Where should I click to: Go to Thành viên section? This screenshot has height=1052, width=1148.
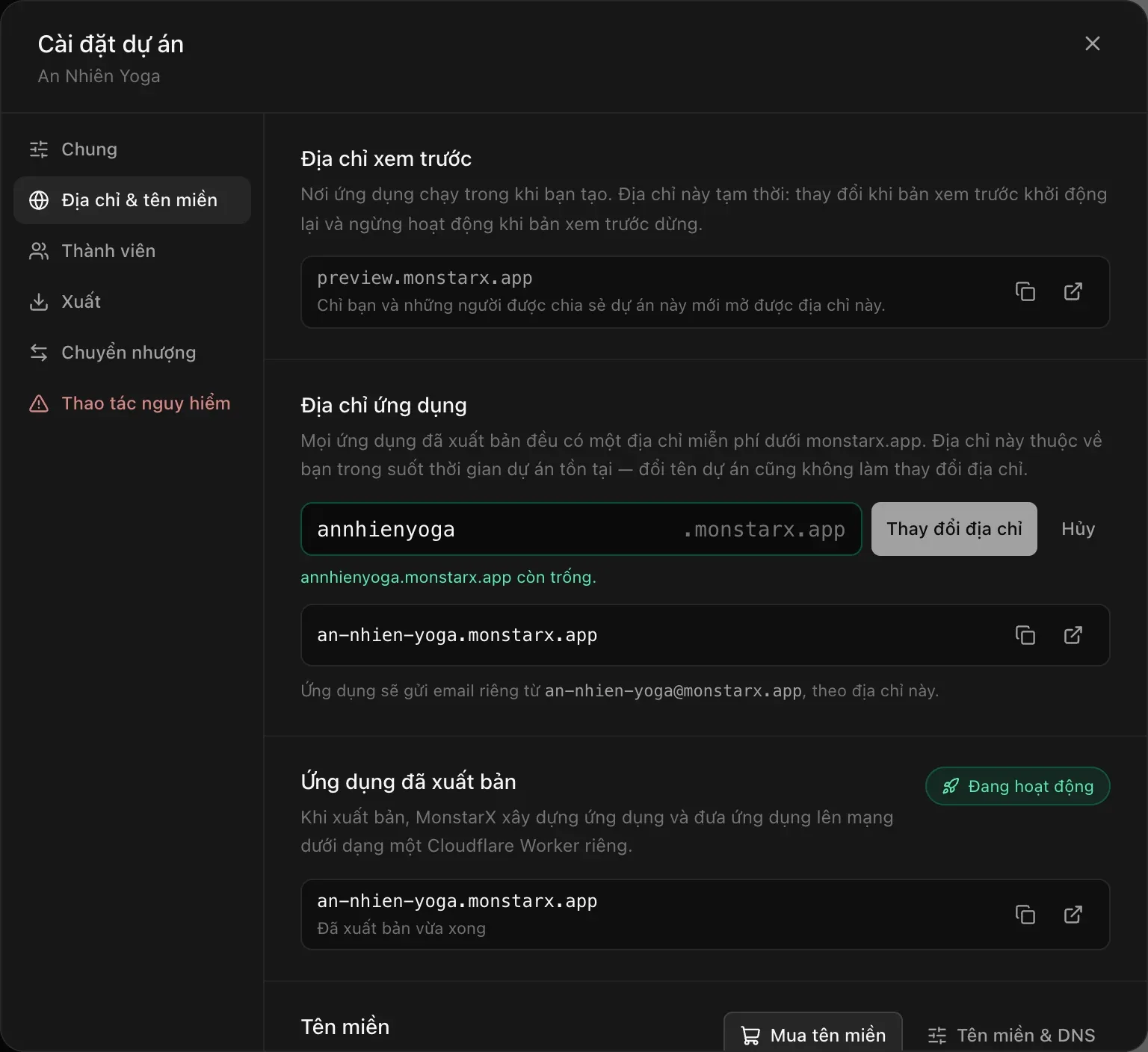[132, 251]
